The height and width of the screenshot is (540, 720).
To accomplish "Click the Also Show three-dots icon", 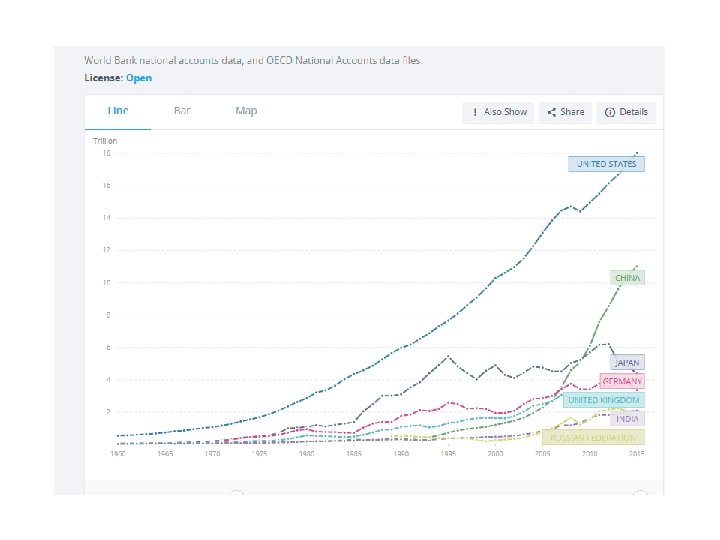I will coord(476,112).
